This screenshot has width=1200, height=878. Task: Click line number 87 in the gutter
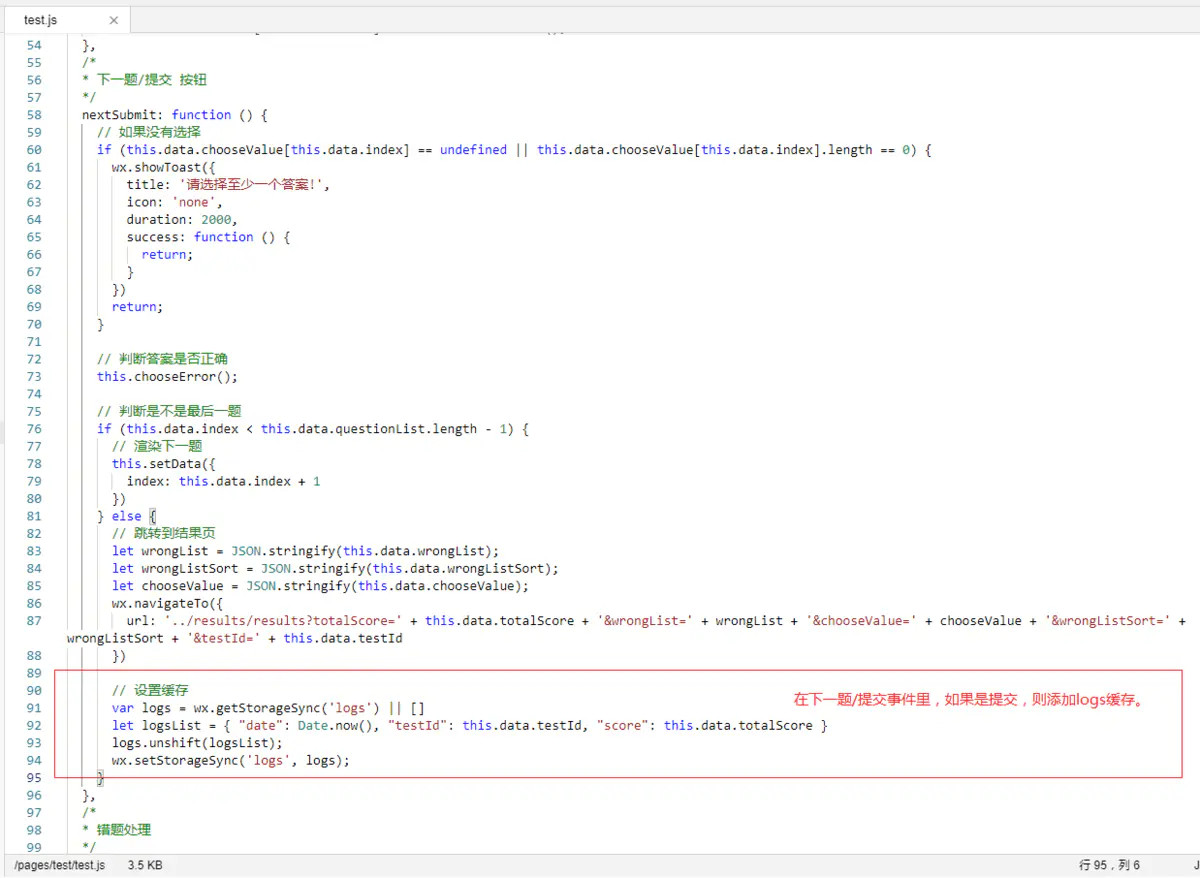click(33, 621)
